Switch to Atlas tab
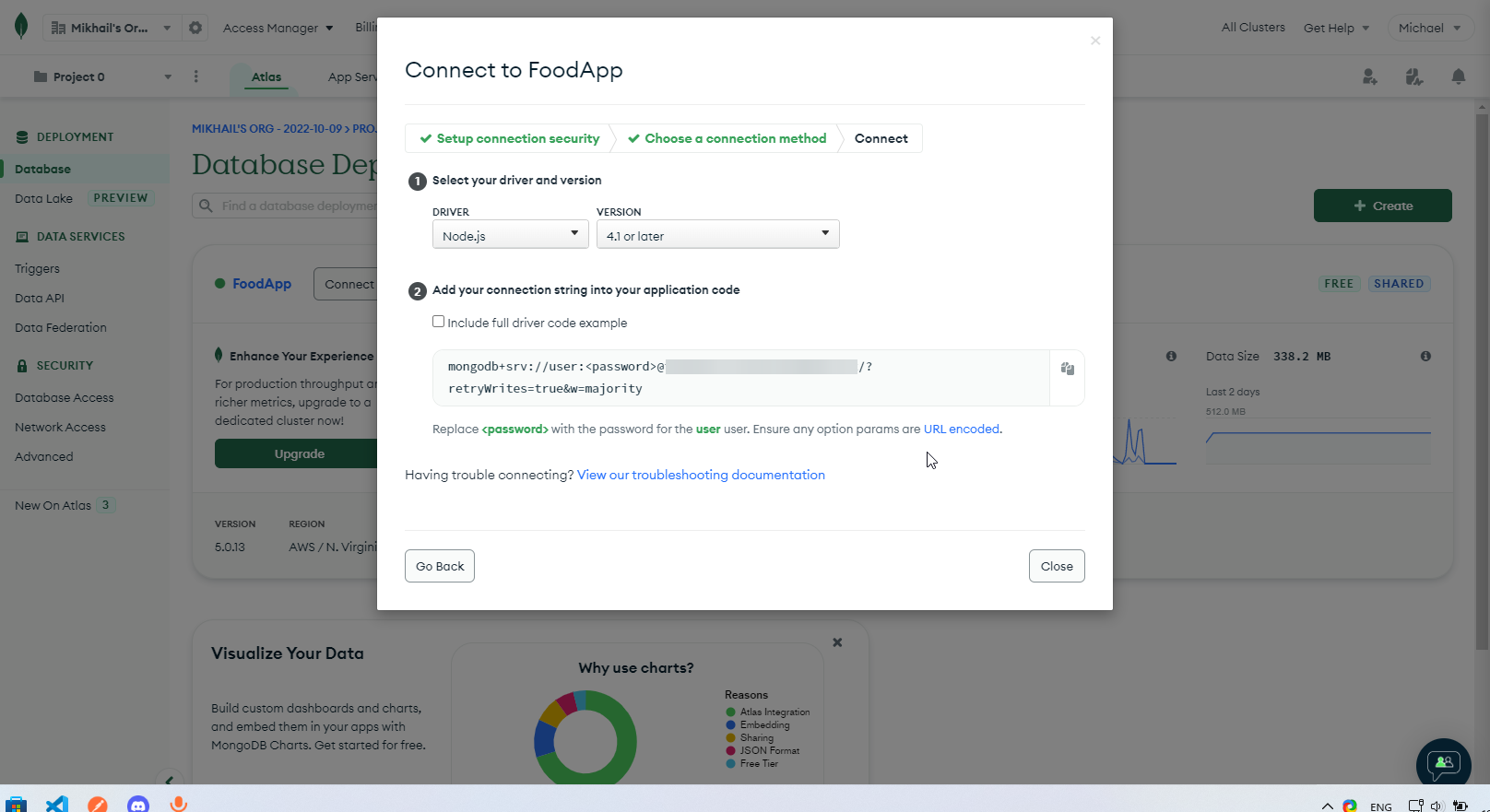 click(266, 76)
